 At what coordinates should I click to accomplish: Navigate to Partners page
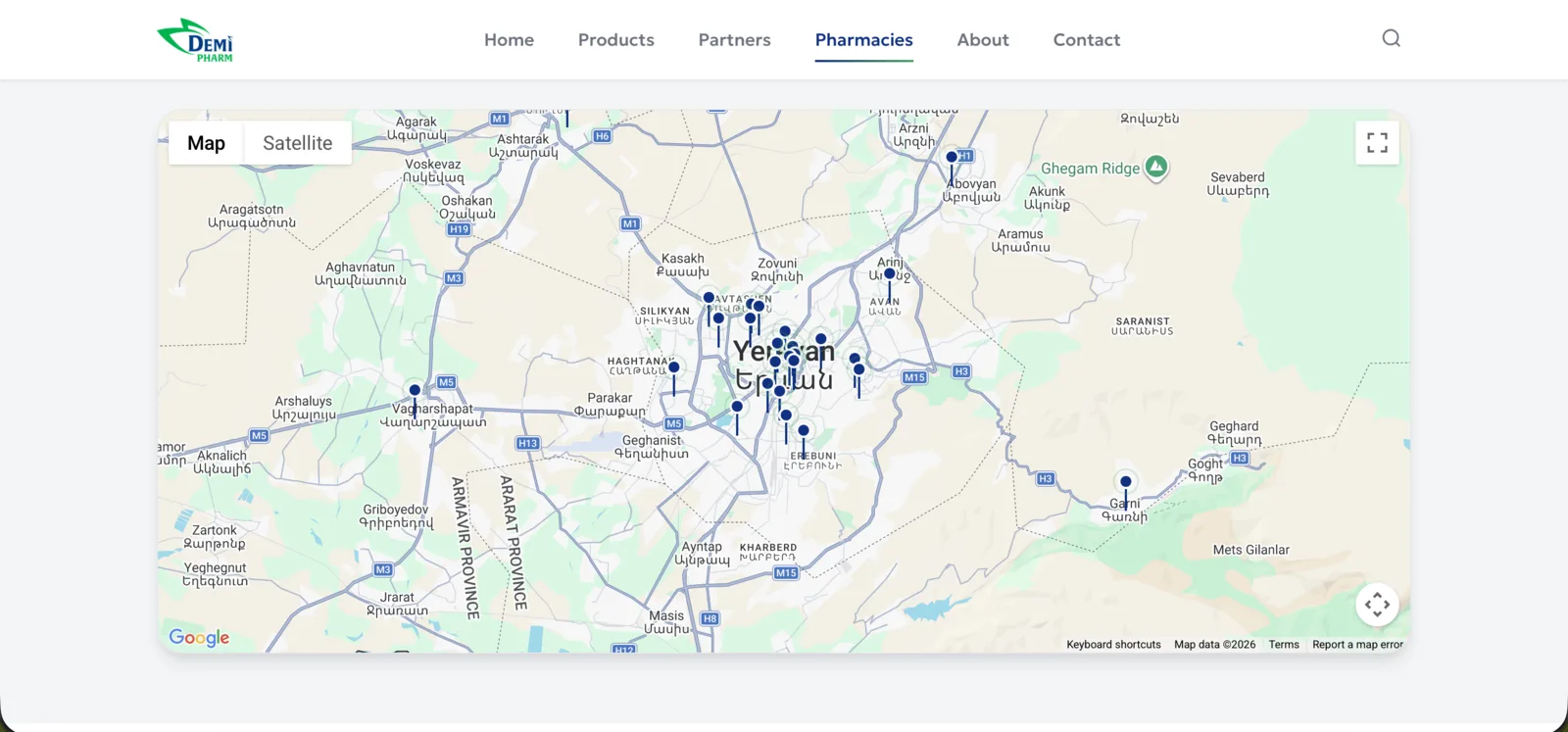[x=734, y=40]
